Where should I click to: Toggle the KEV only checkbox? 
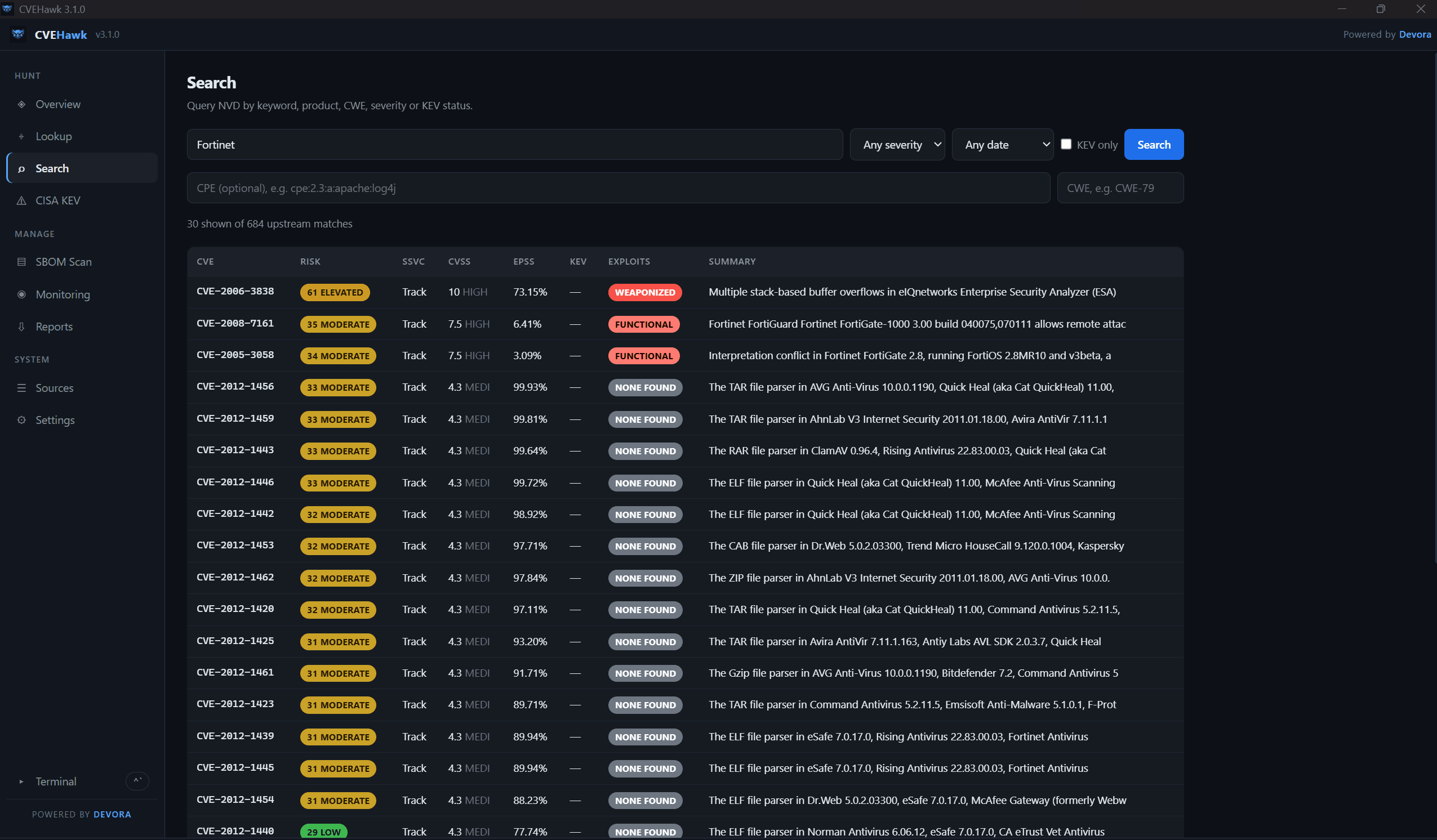pyautogui.click(x=1066, y=144)
